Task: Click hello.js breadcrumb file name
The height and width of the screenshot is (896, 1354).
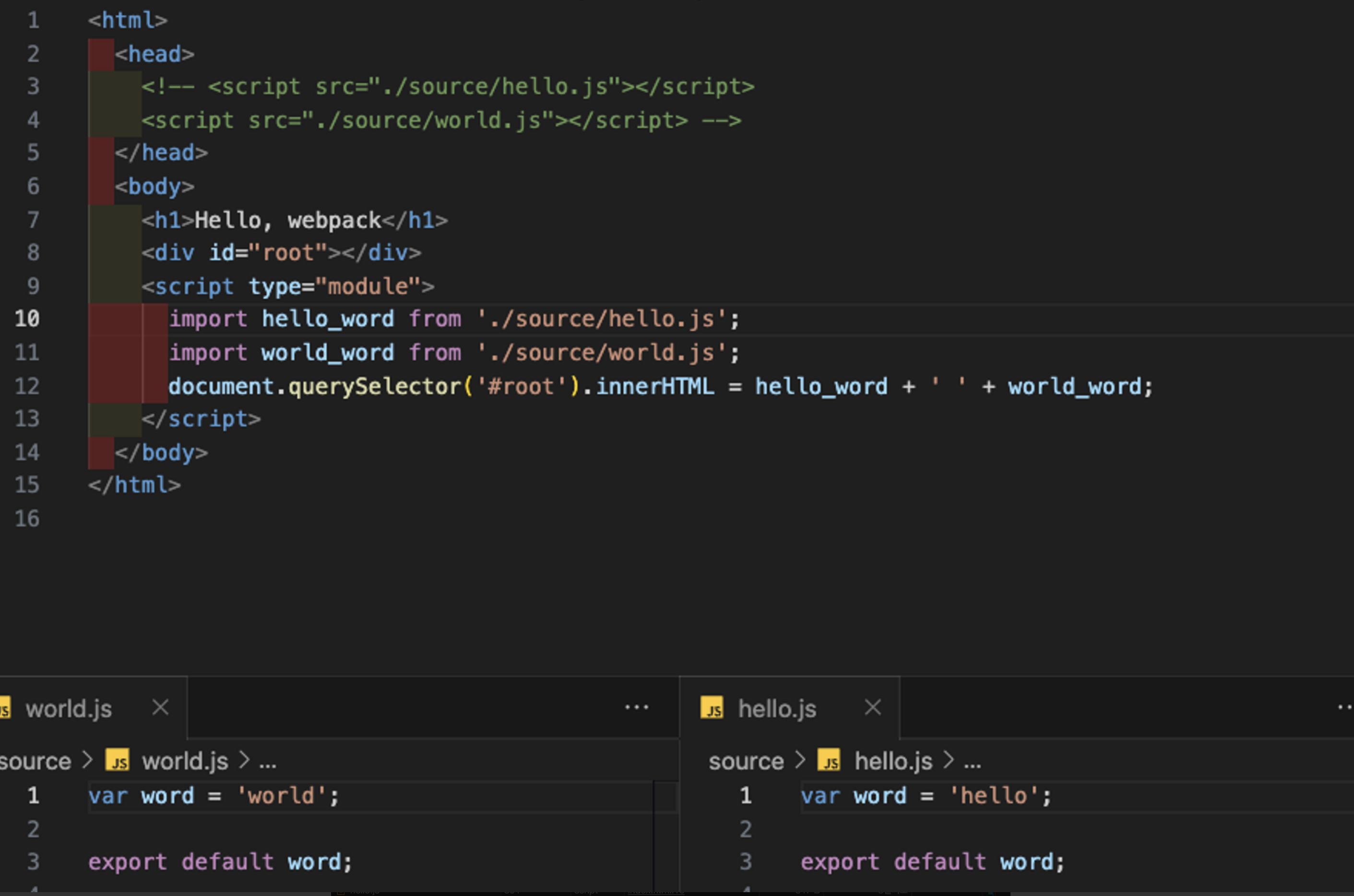Action: click(893, 761)
